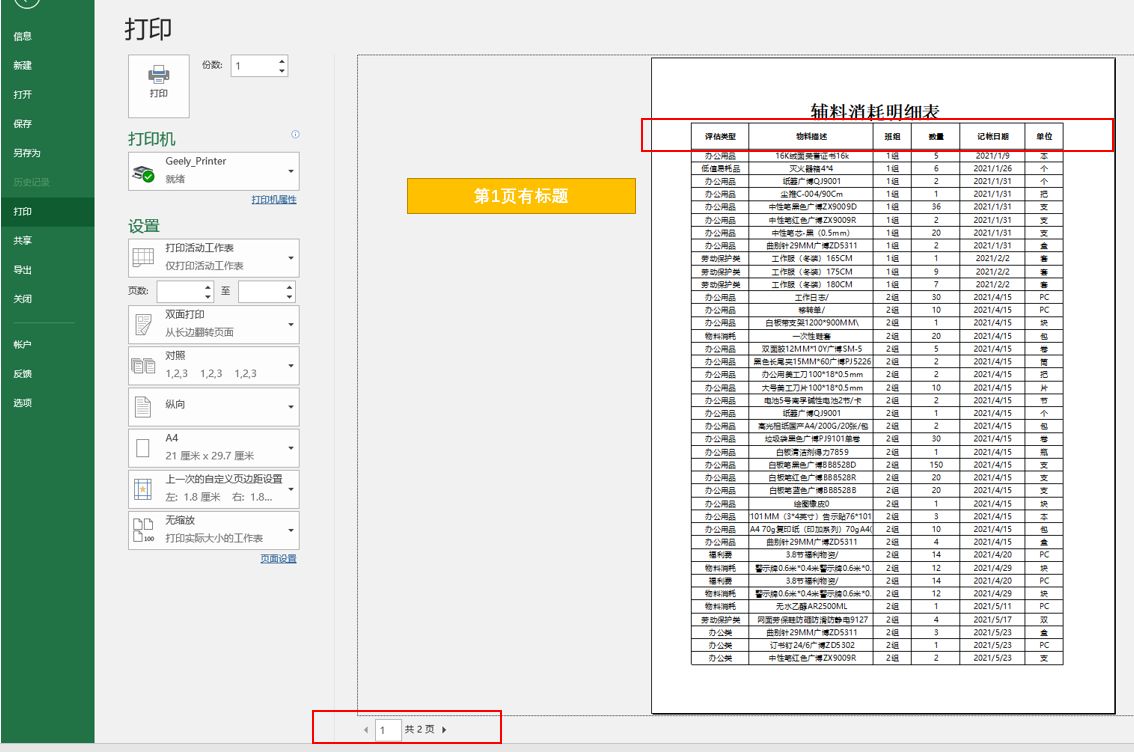Click the copies input field
This screenshot has height=752, width=1134.
(254, 66)
